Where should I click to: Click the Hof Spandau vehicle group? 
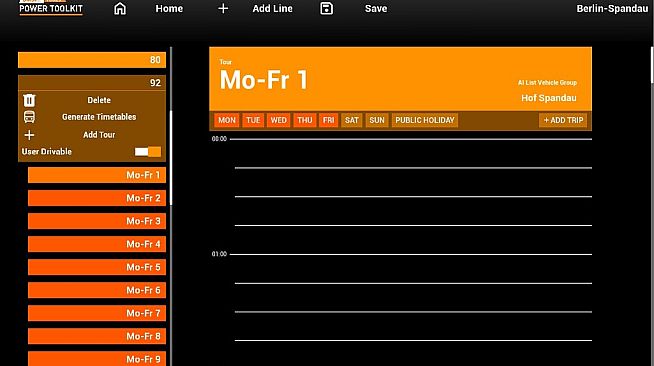point(548,98)
